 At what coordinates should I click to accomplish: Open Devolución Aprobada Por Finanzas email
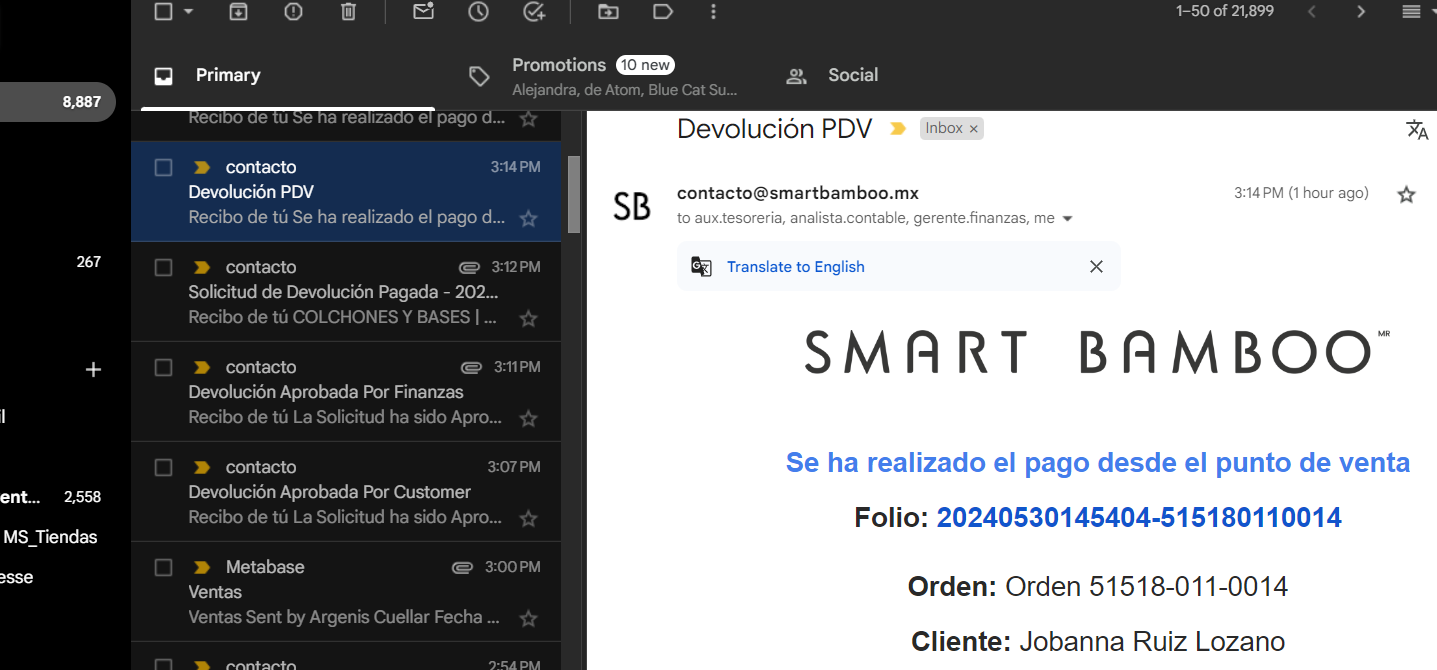pos(346,392)
